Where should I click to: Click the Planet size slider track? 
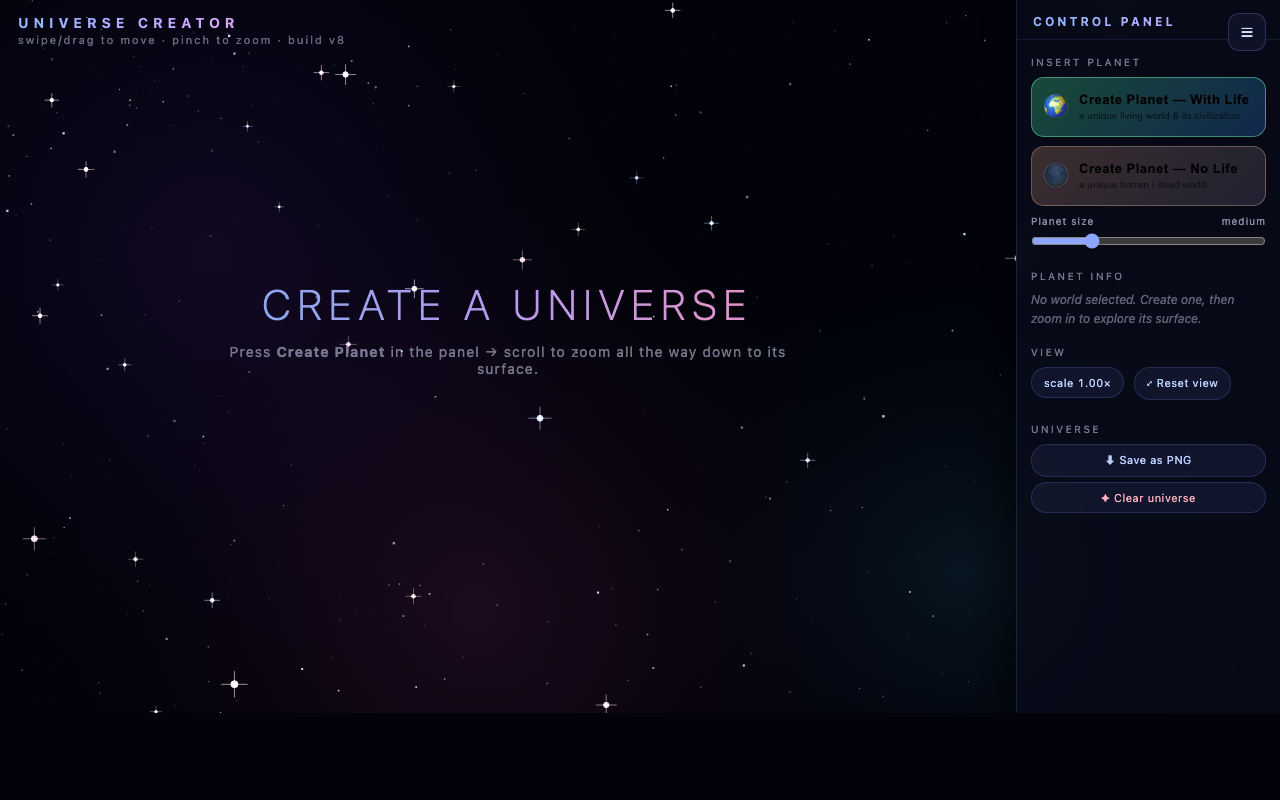point(1148,241)
